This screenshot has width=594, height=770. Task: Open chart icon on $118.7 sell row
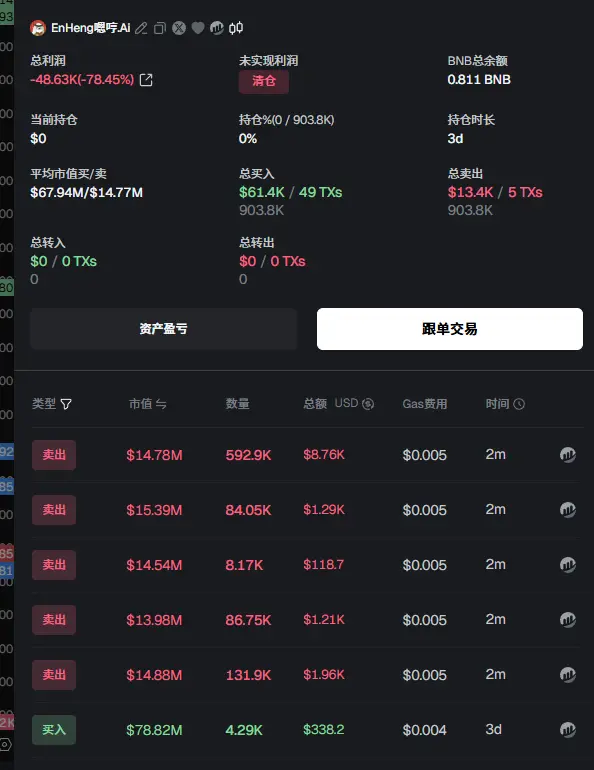(x=568, y=565)
